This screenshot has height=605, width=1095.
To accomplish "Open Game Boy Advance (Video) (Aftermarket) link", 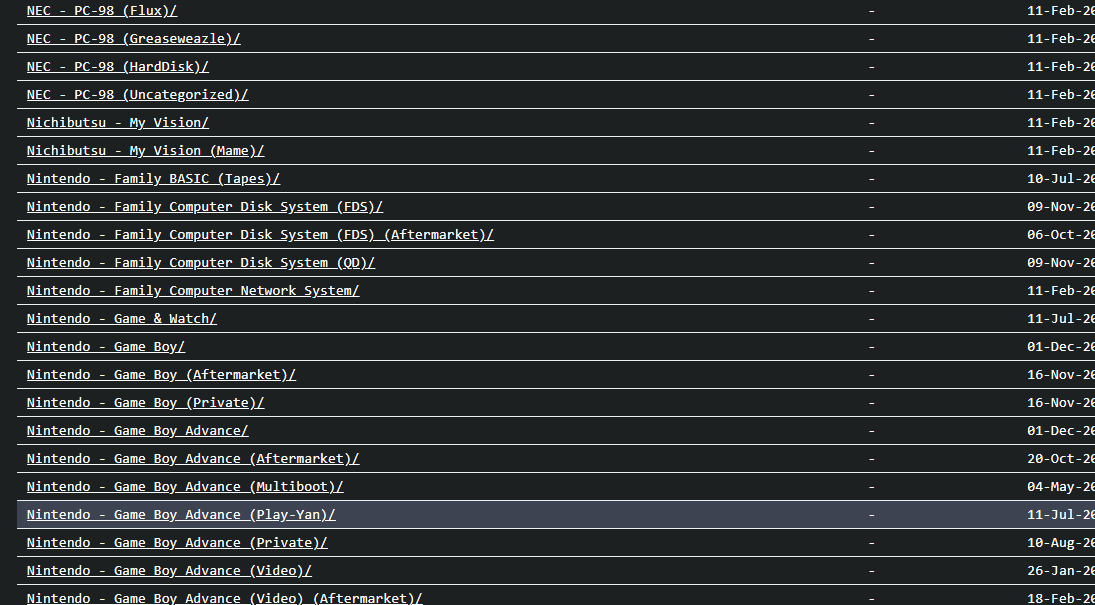I will [225, 598].
